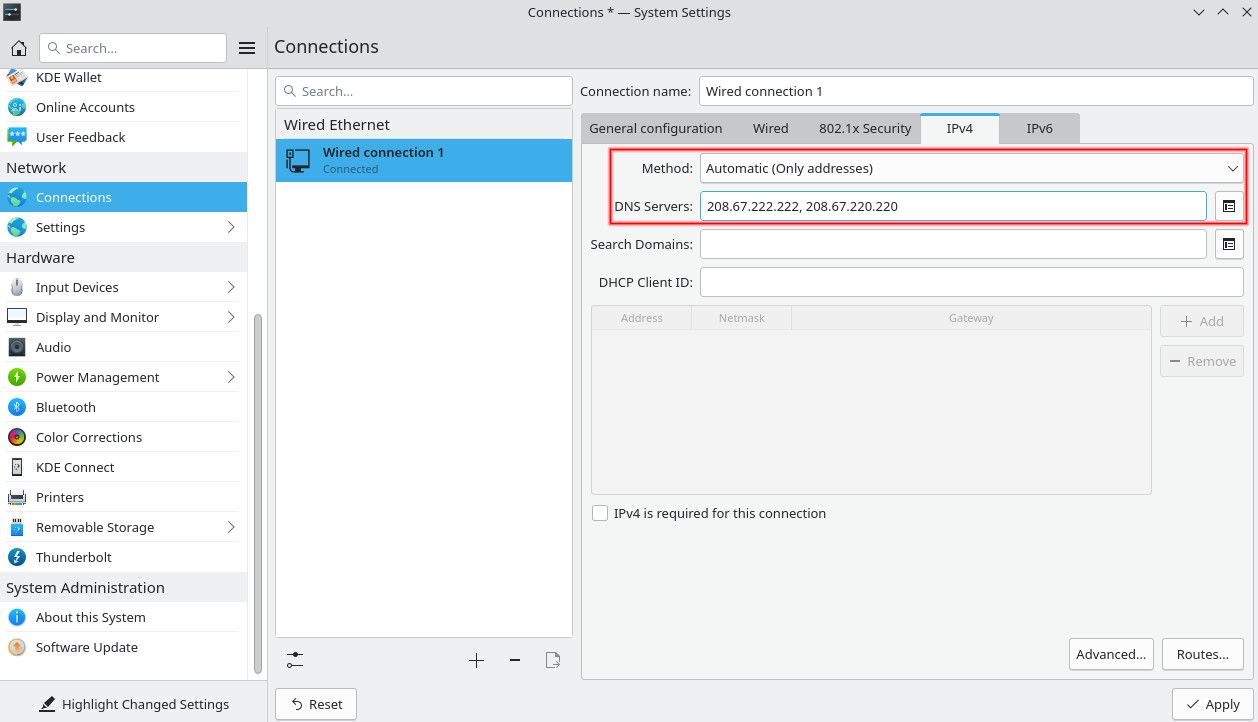The image size is (1258, 722).
Task: Click the home icon in sidebar header
Action: tap(19, 48)
